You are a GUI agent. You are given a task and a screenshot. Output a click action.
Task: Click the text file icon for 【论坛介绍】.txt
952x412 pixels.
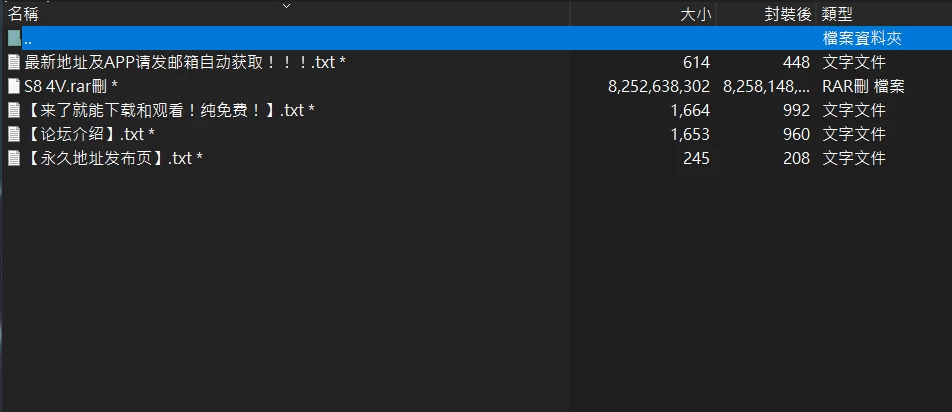[x=13, y=134]
